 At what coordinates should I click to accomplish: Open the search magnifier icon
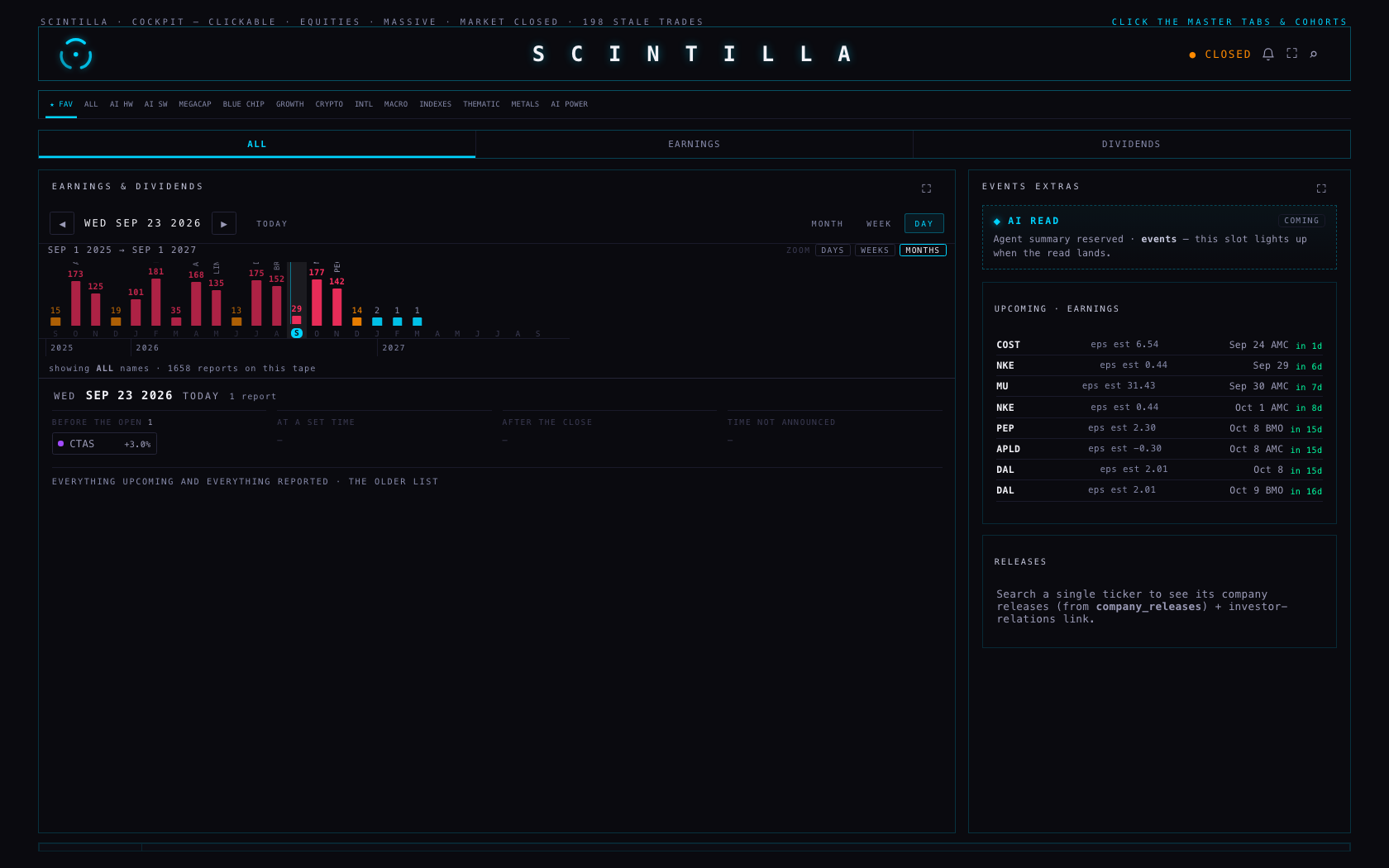tap(1313, 54)
